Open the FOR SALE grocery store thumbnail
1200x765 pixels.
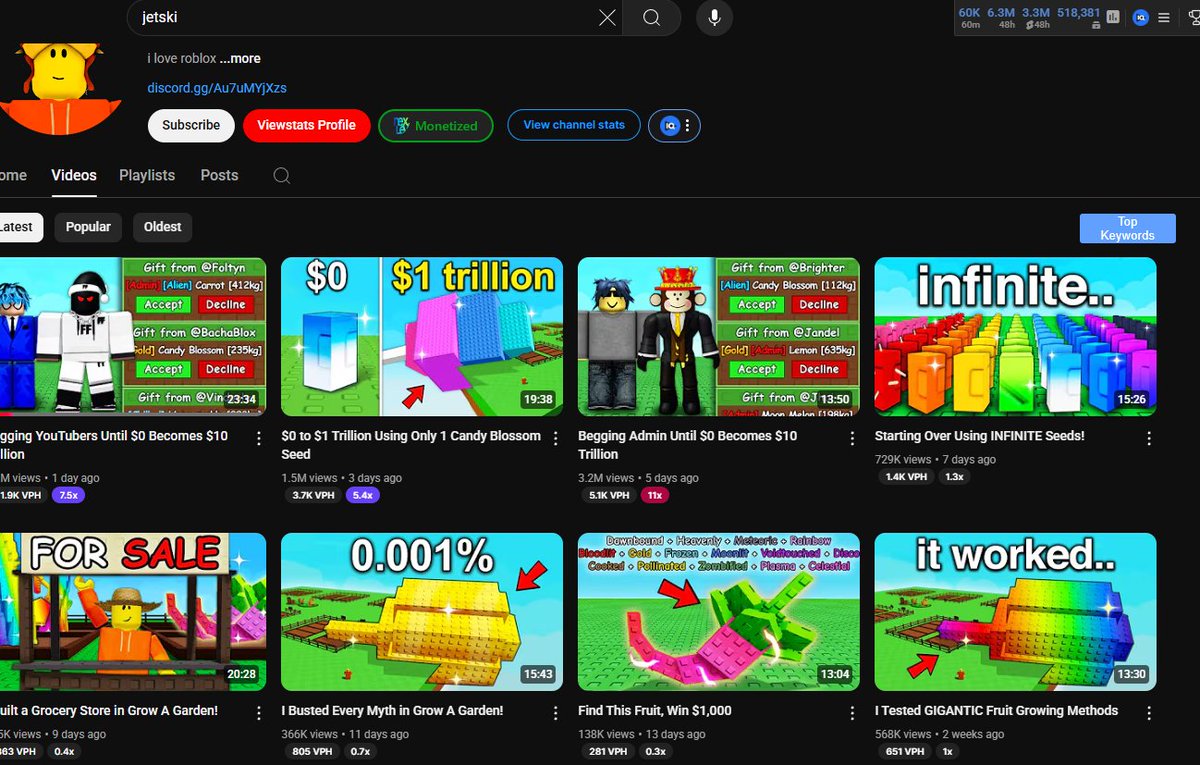click(x=133, y=612)
